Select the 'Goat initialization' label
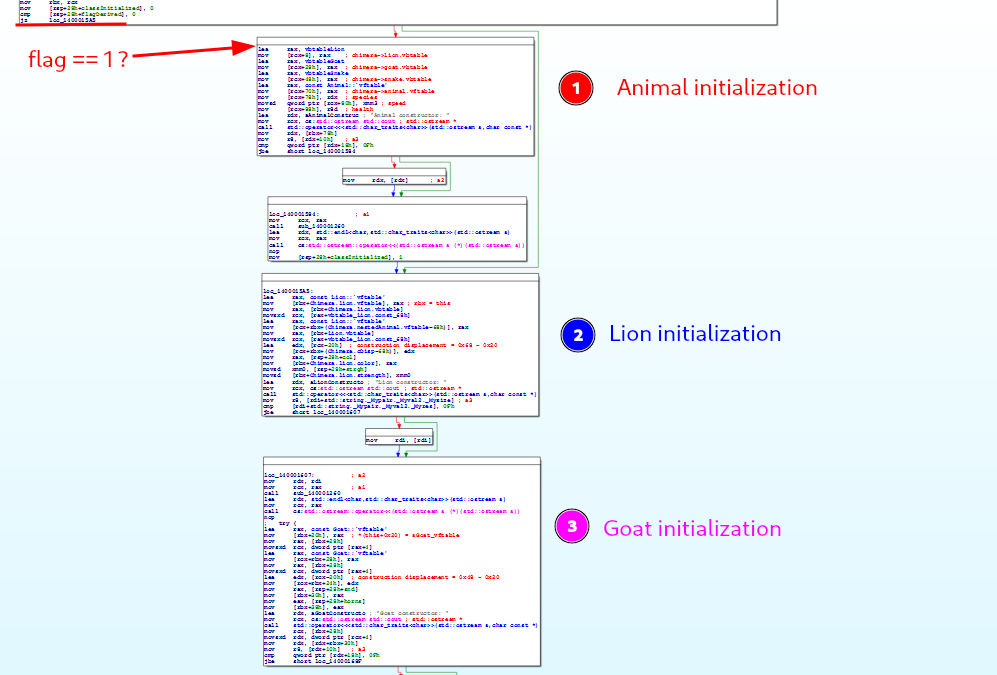 click(692, 528)
